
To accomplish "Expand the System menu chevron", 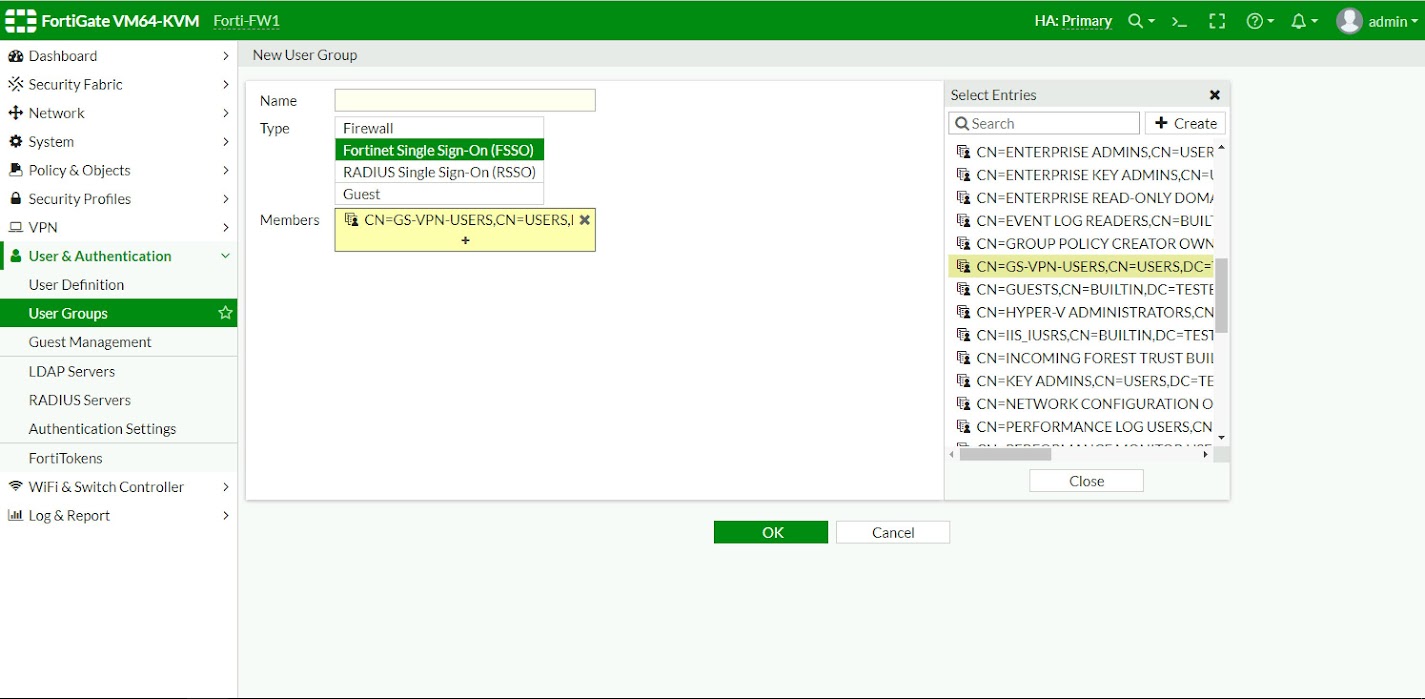I will (x=226, y=142).
